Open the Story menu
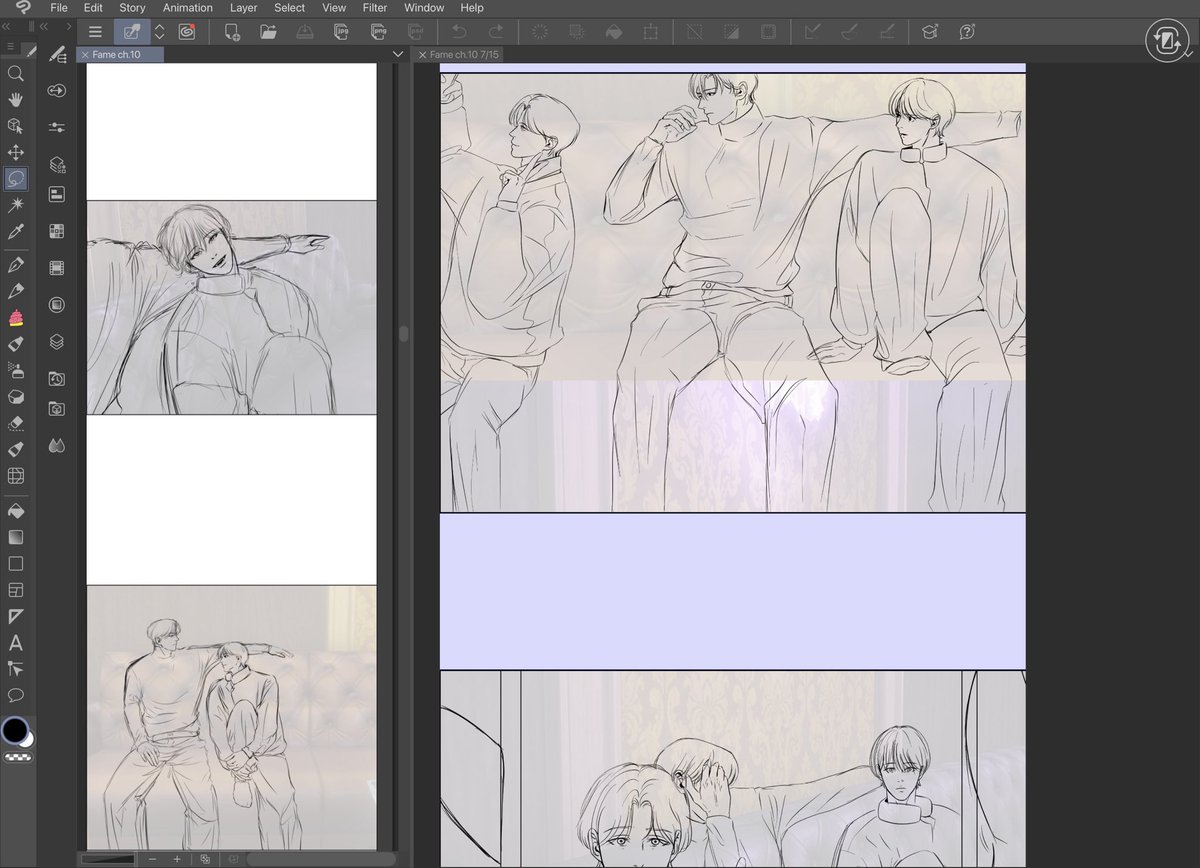 point(132,8)
